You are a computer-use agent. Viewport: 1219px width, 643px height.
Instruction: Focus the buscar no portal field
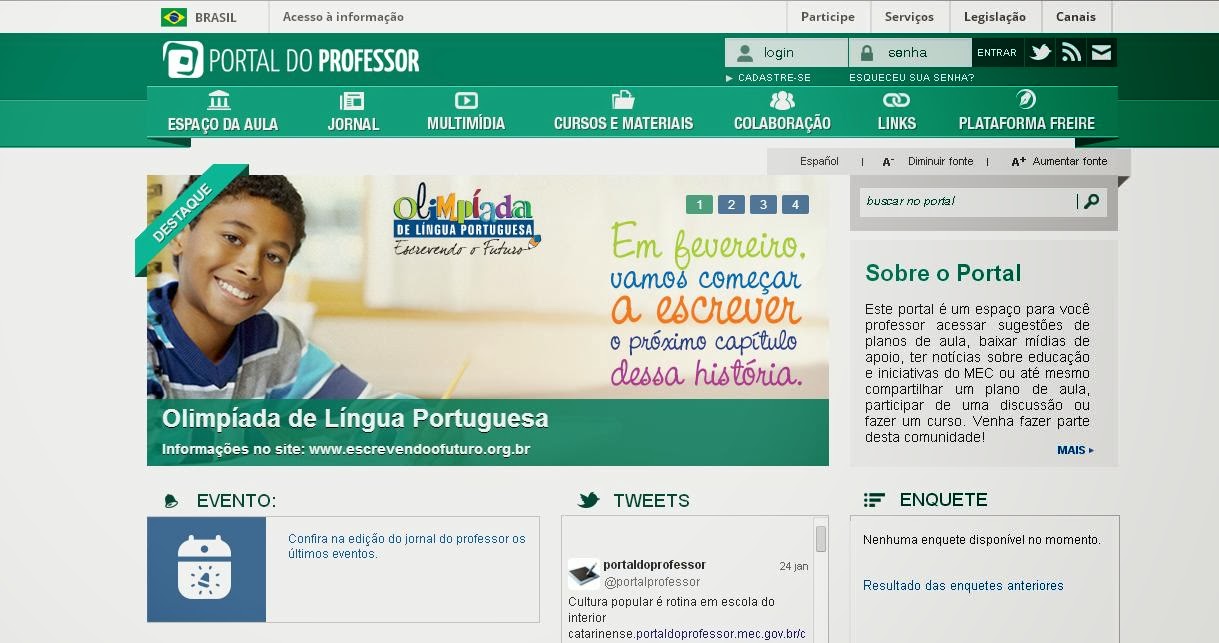pyautogui.click(x=967, y=201)
